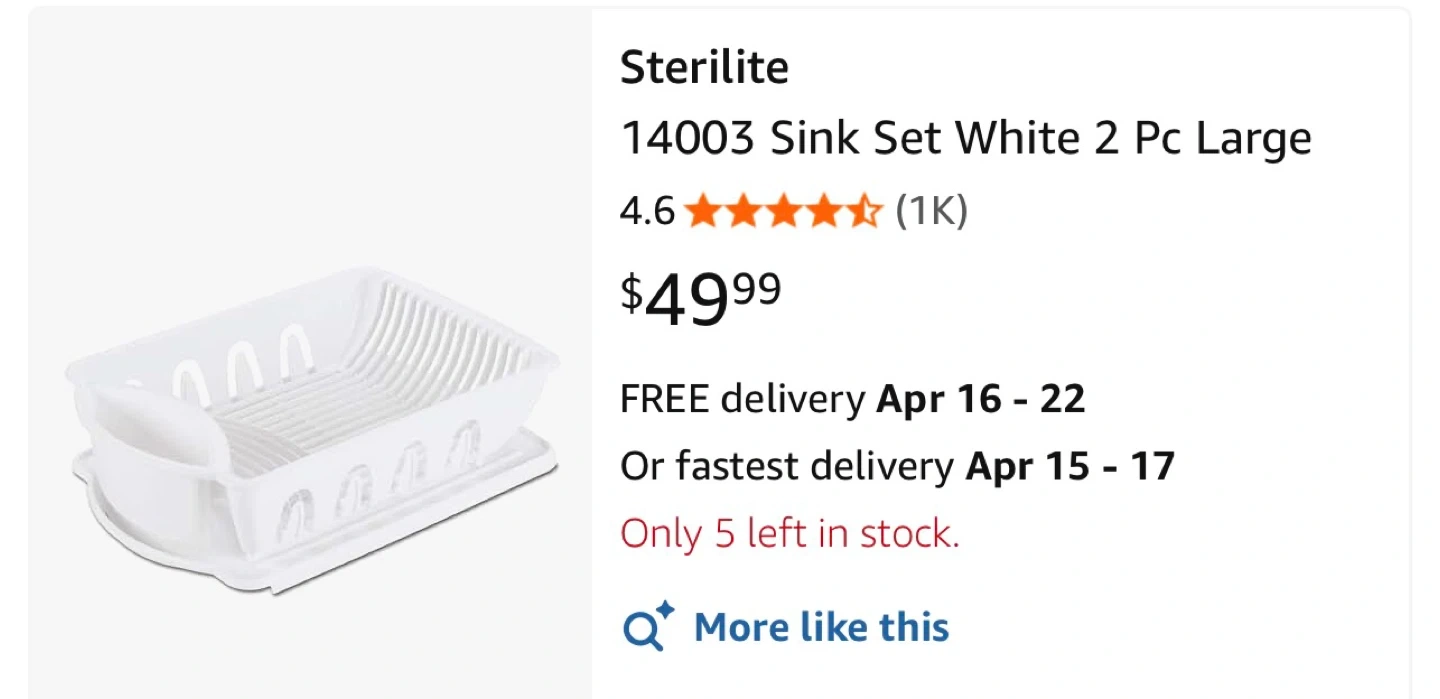The image size is (1440, 699).
Task: Open the "14003 Sink Set White" product title
Action: [965, 138]
